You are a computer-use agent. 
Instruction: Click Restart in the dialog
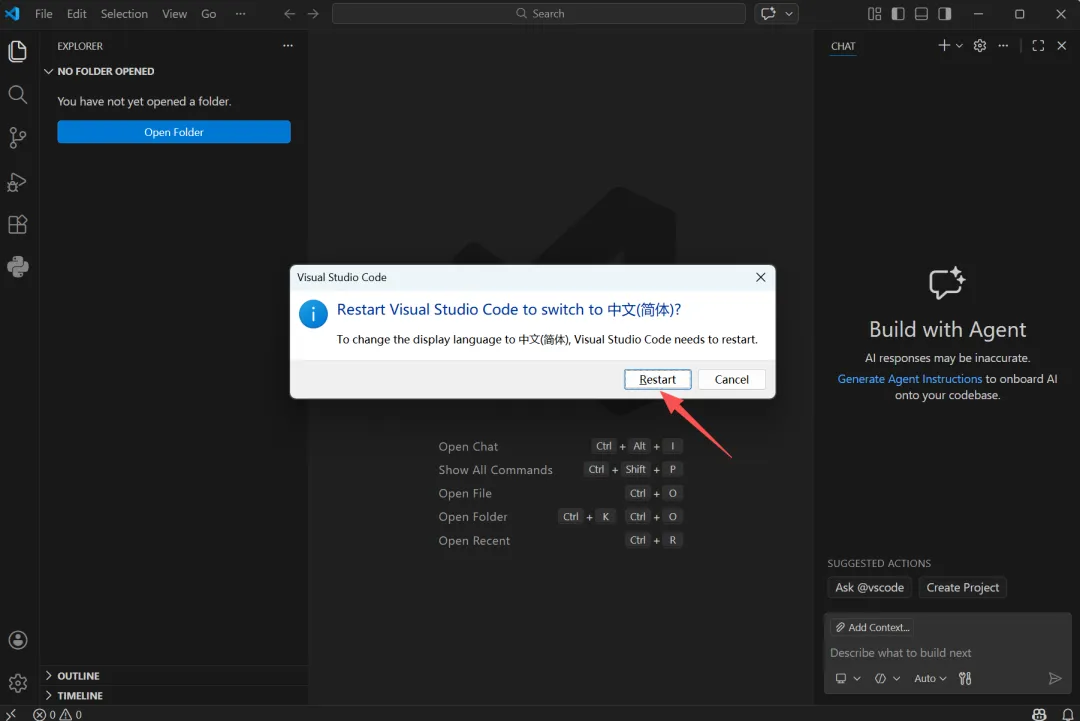[x=658, y=379]
